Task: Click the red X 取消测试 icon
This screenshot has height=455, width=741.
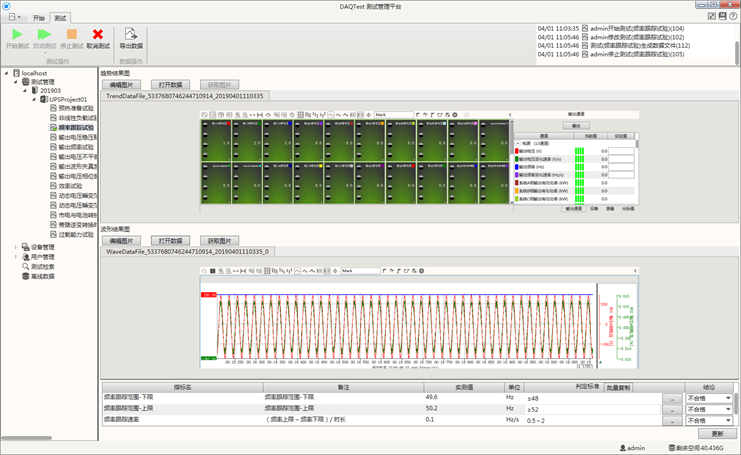Action: coord(97,34)
